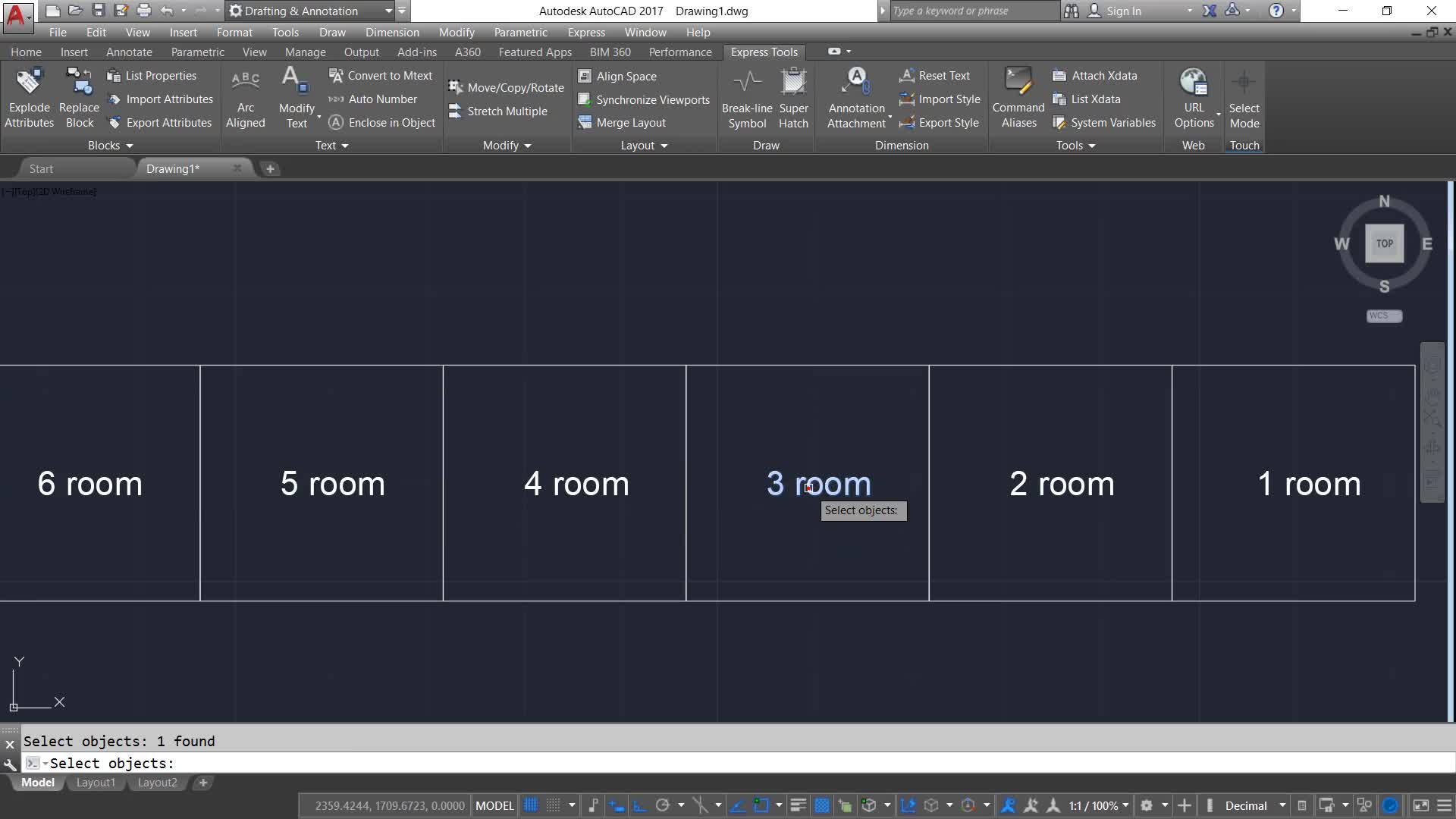Click the Arc Aligned text tool
1456x819 pixels.
click(245, 99)
